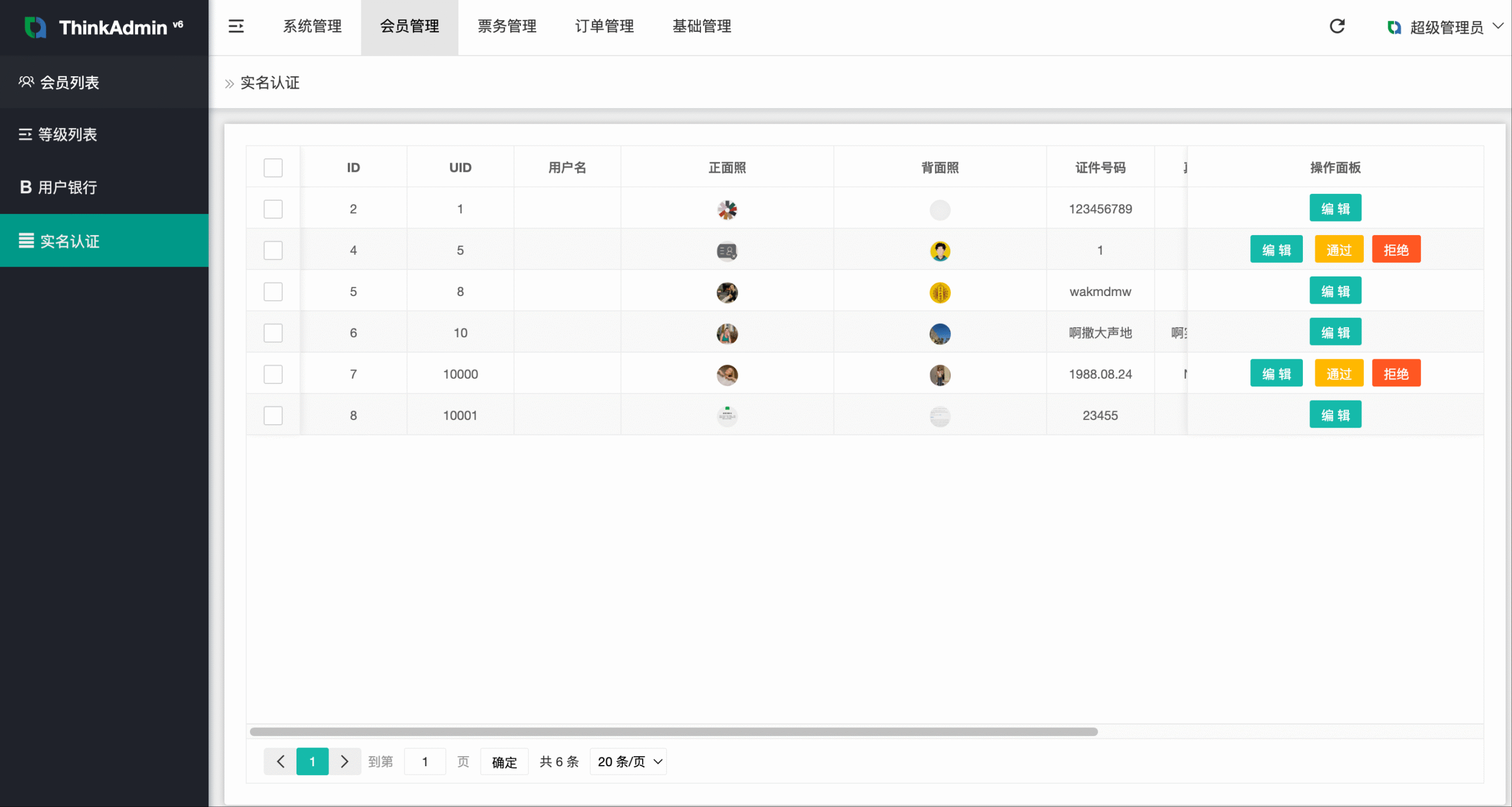Click 通过 for row ID 4
Screen dimensions: 1512x807
[x=1338, y=250]
